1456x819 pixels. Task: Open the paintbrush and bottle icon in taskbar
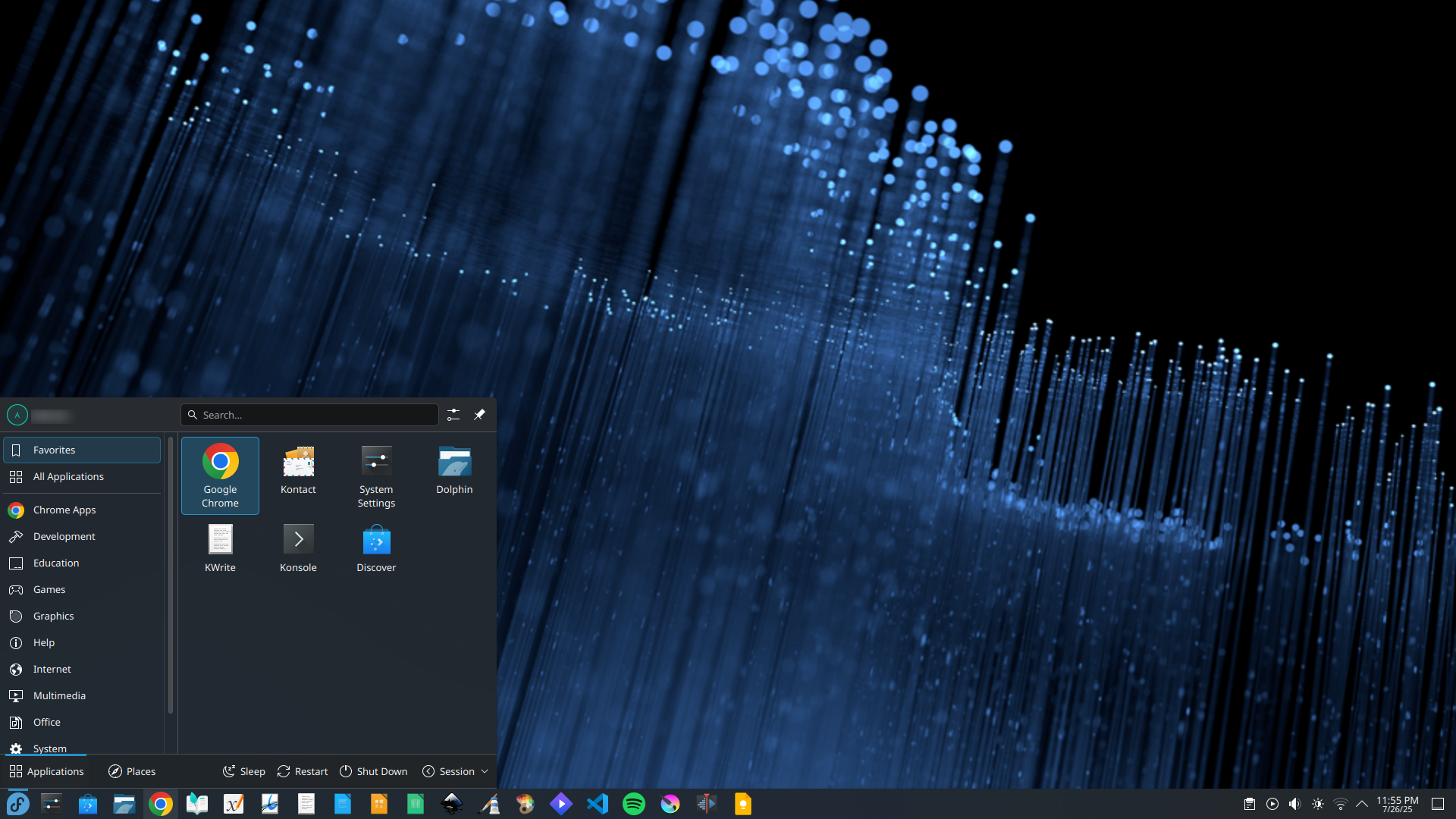[488, 804]
